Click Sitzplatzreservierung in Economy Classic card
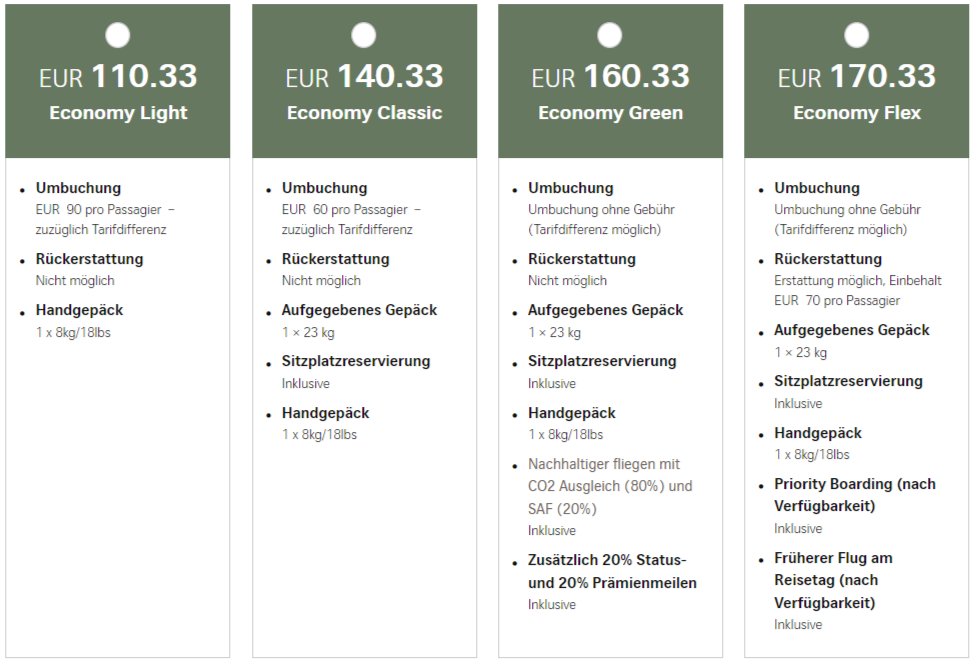Image resolution: width=976 pixels, height=667 pixels. (356, 361)
